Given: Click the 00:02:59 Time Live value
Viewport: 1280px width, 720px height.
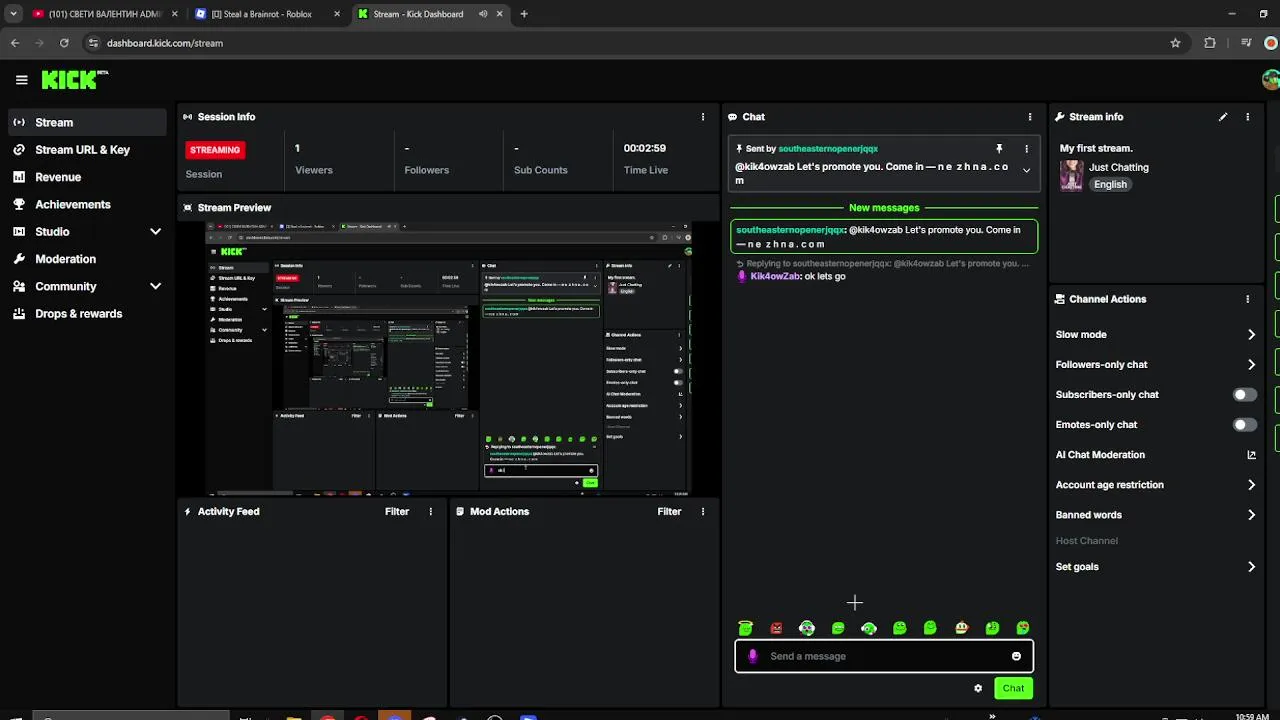Looking at the screenshot, I should point(645,148).
